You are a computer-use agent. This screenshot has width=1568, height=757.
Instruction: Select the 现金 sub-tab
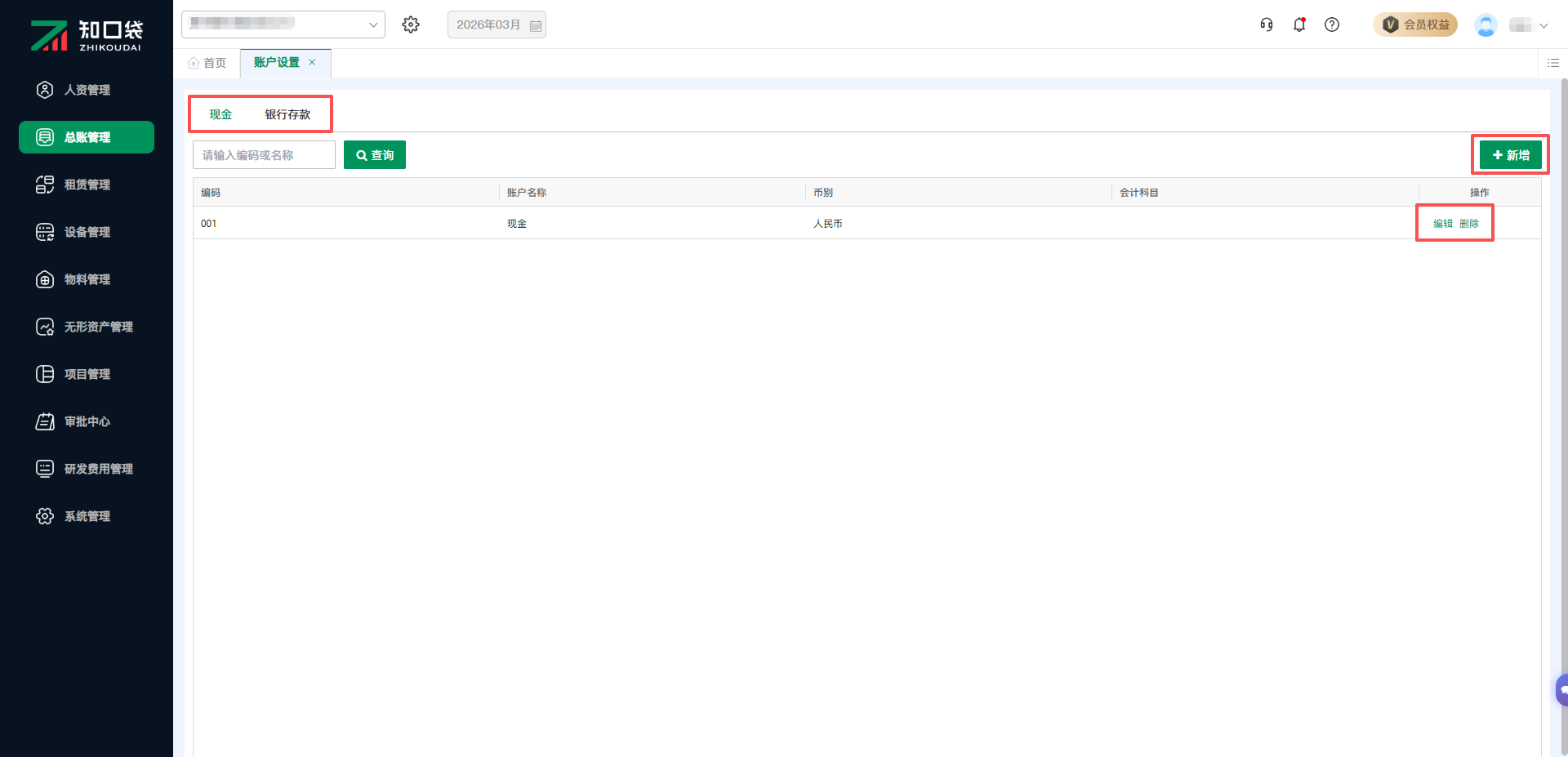pos(220,114)
